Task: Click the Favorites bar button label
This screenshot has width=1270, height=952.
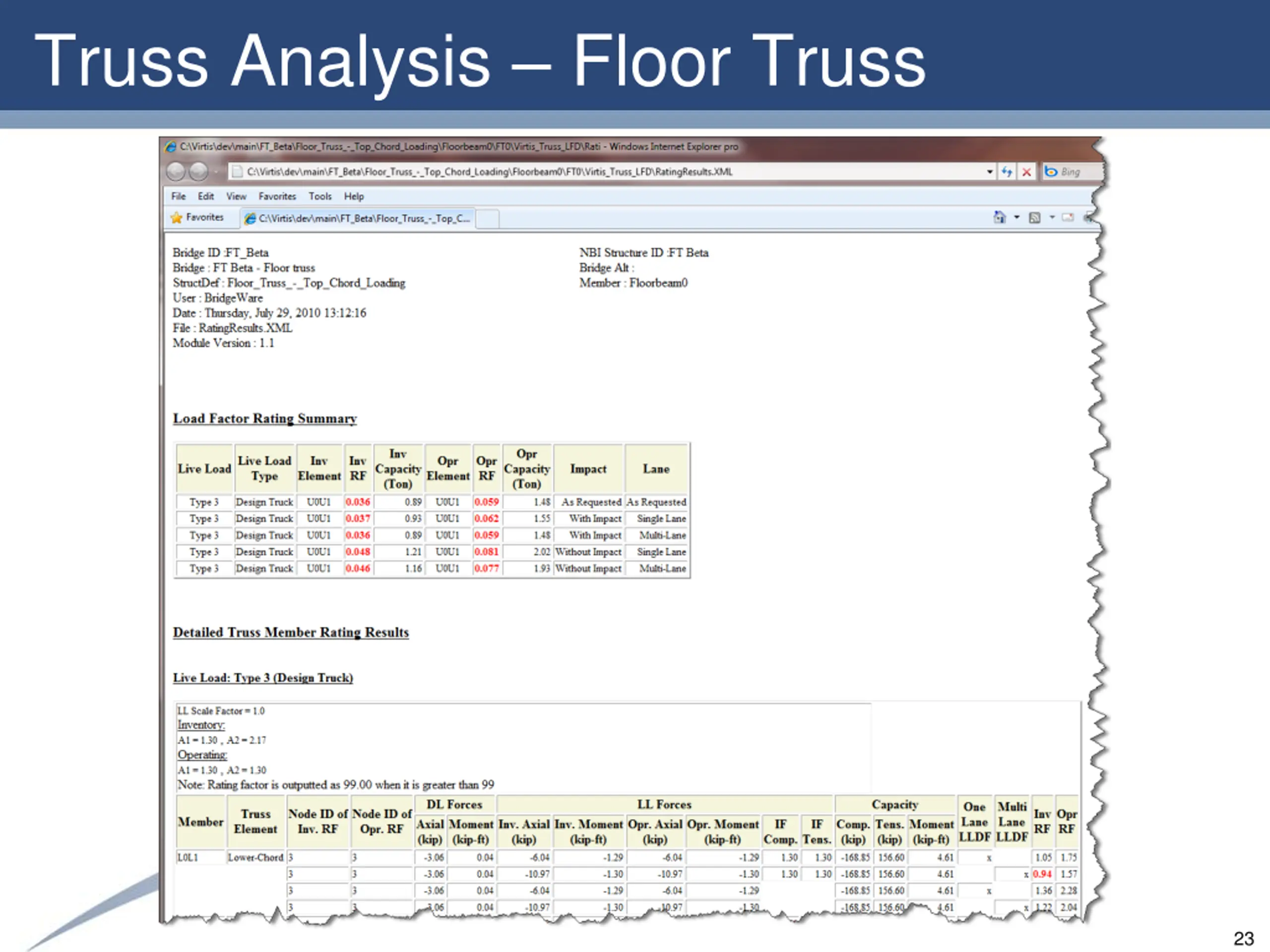Action: 204,218
